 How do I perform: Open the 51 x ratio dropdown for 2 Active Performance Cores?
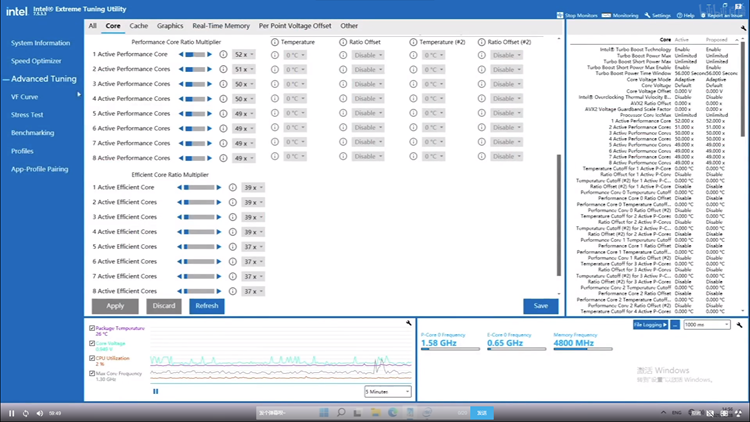244,69
